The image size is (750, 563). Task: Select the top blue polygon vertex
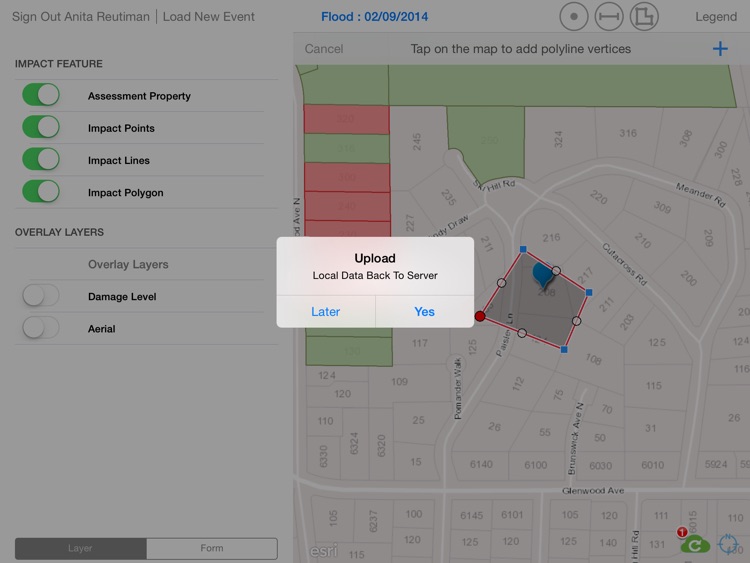point(523,249)
